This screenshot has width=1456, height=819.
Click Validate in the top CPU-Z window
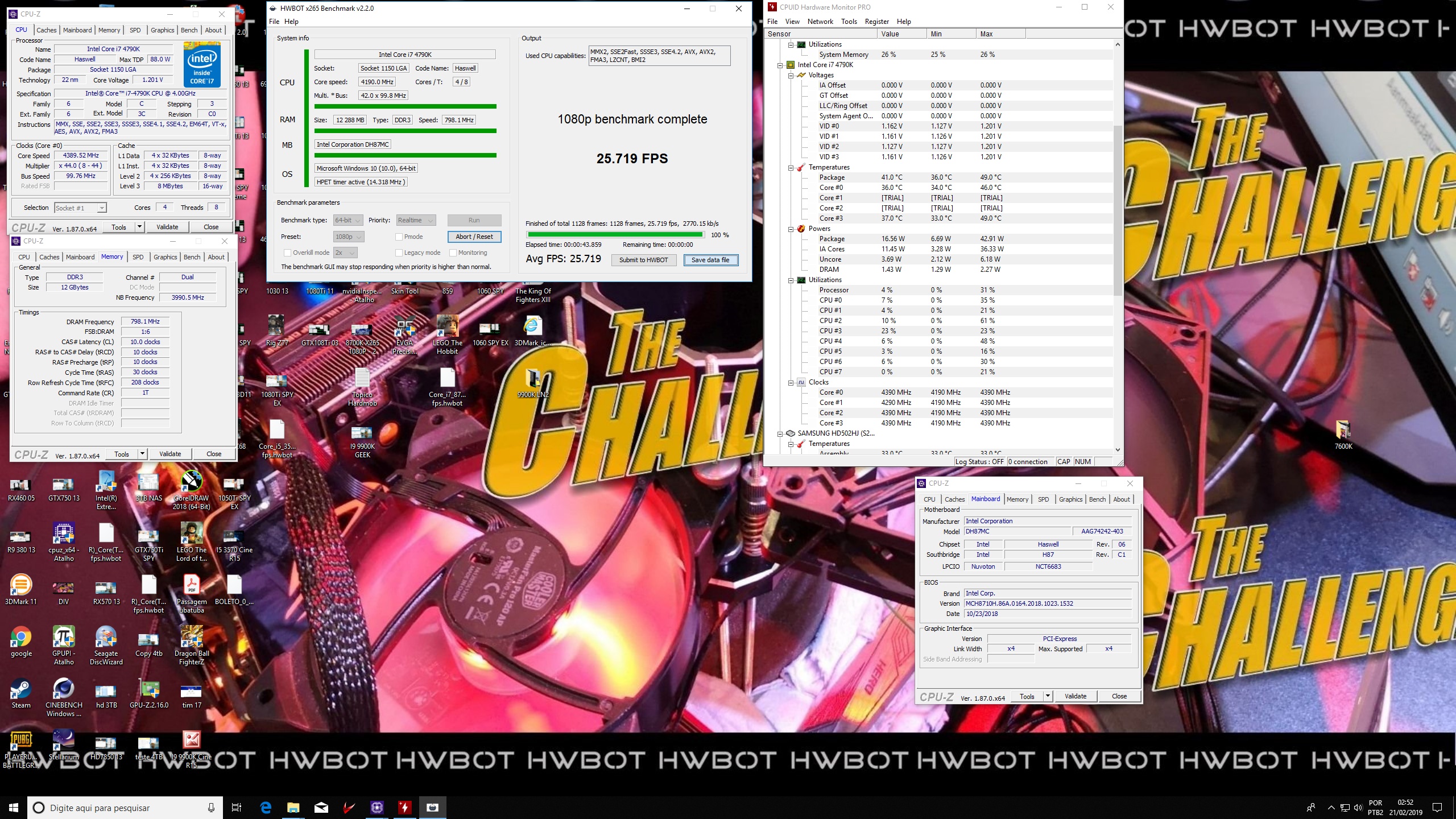(167, 227)
